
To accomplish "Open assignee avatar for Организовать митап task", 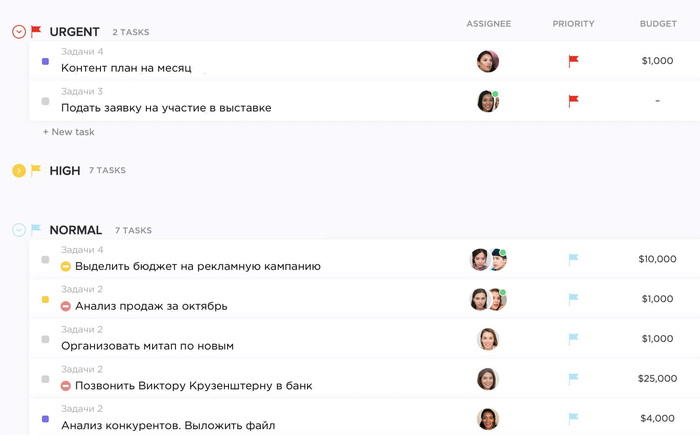I will [487, 339].
